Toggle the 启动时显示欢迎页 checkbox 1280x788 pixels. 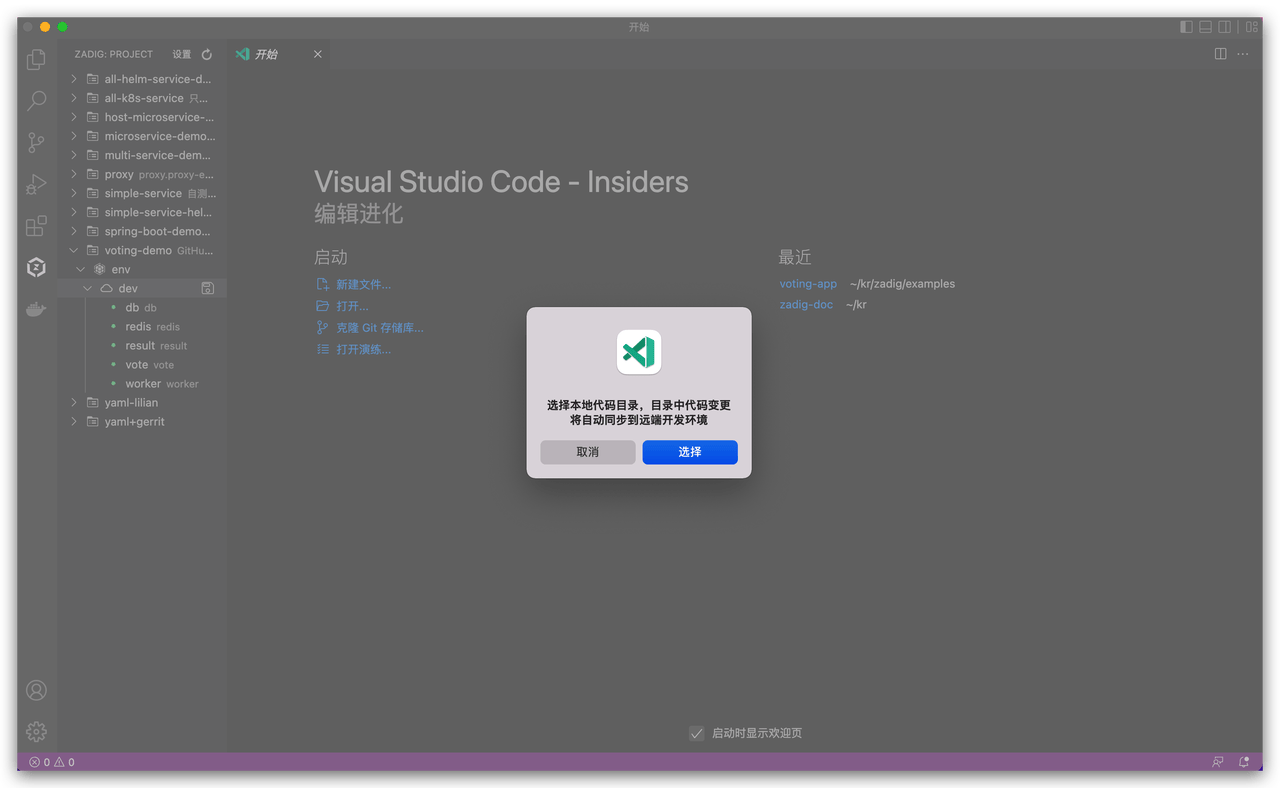[696, 733]
